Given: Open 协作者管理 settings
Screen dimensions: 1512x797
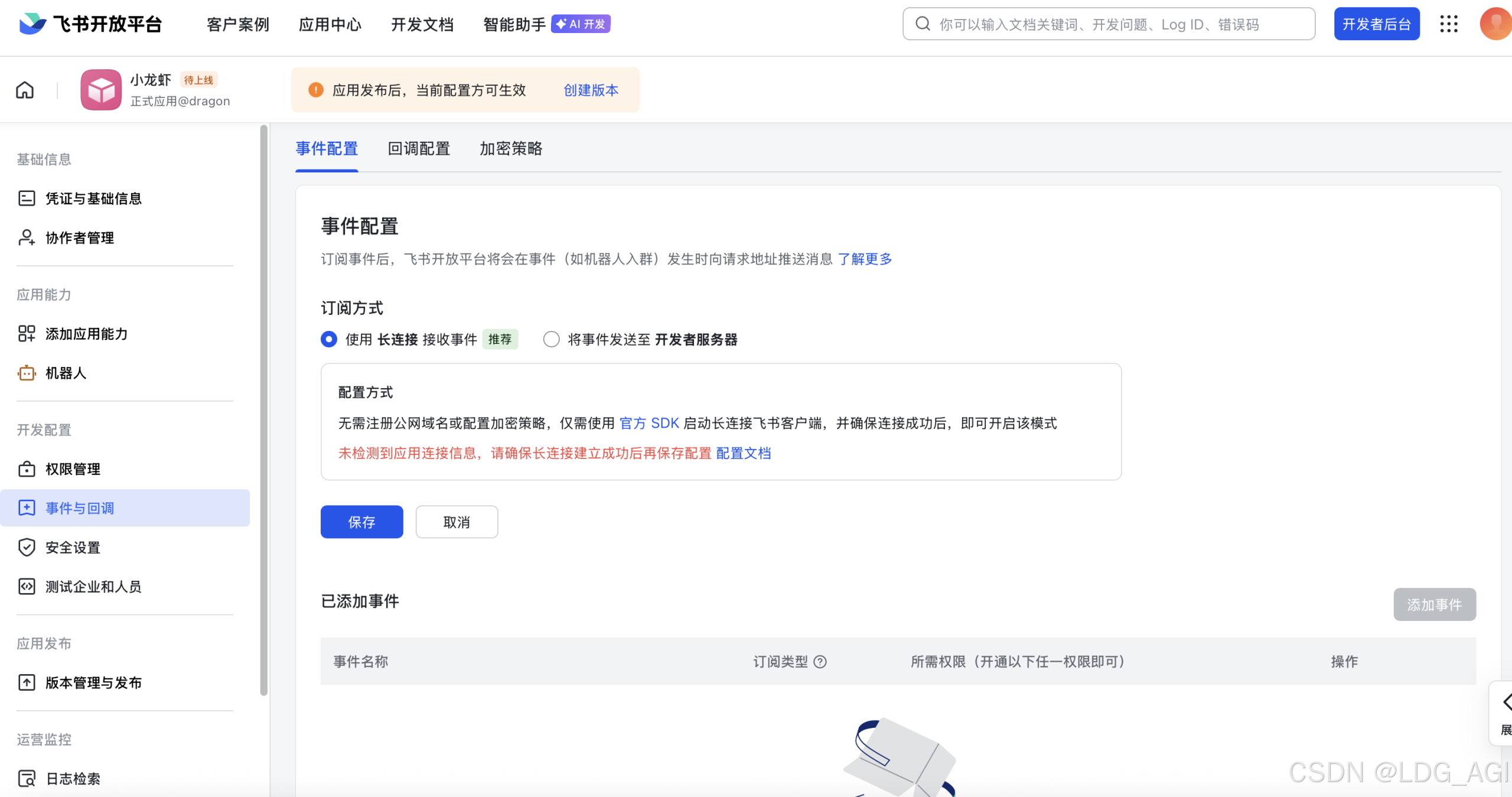Looking at the screenshot, I should 80,238.
